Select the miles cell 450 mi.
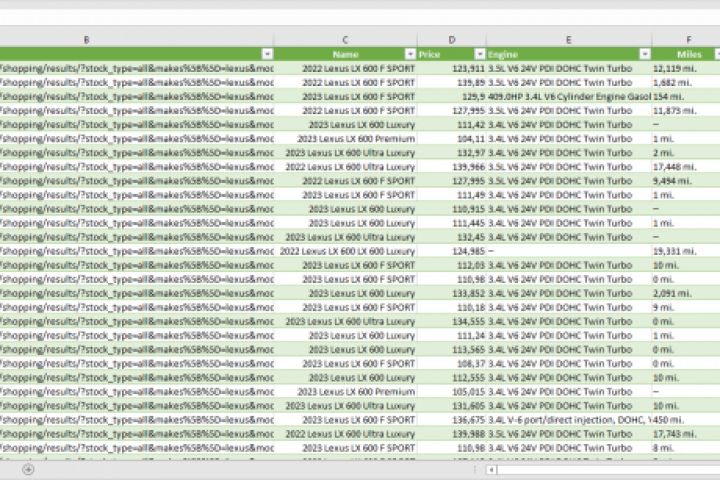The height and width of the screenshot is (480, 720). click(686, 420)
